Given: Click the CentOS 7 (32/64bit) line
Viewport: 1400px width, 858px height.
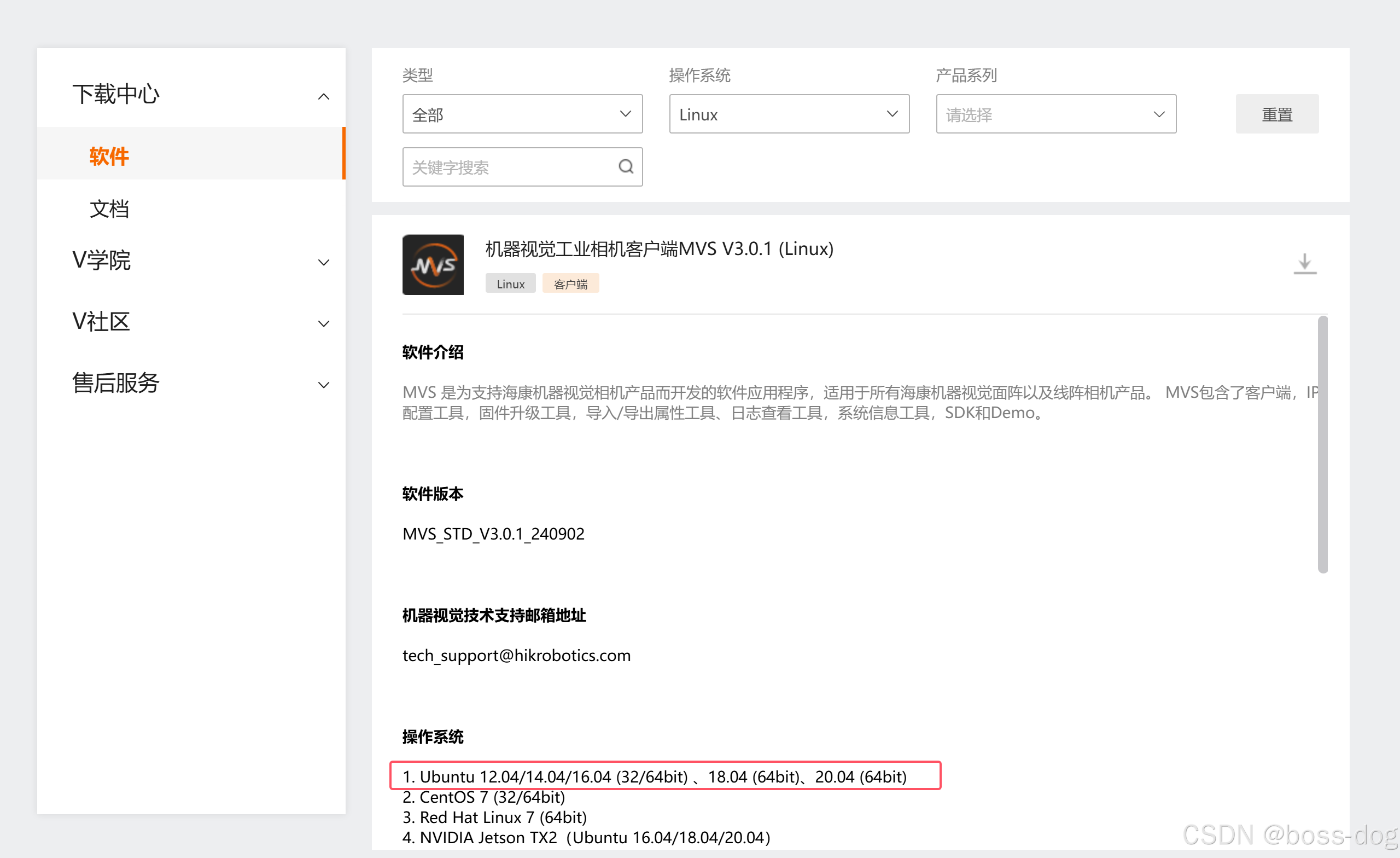Looking at the screenshot, I should [483, 797].
